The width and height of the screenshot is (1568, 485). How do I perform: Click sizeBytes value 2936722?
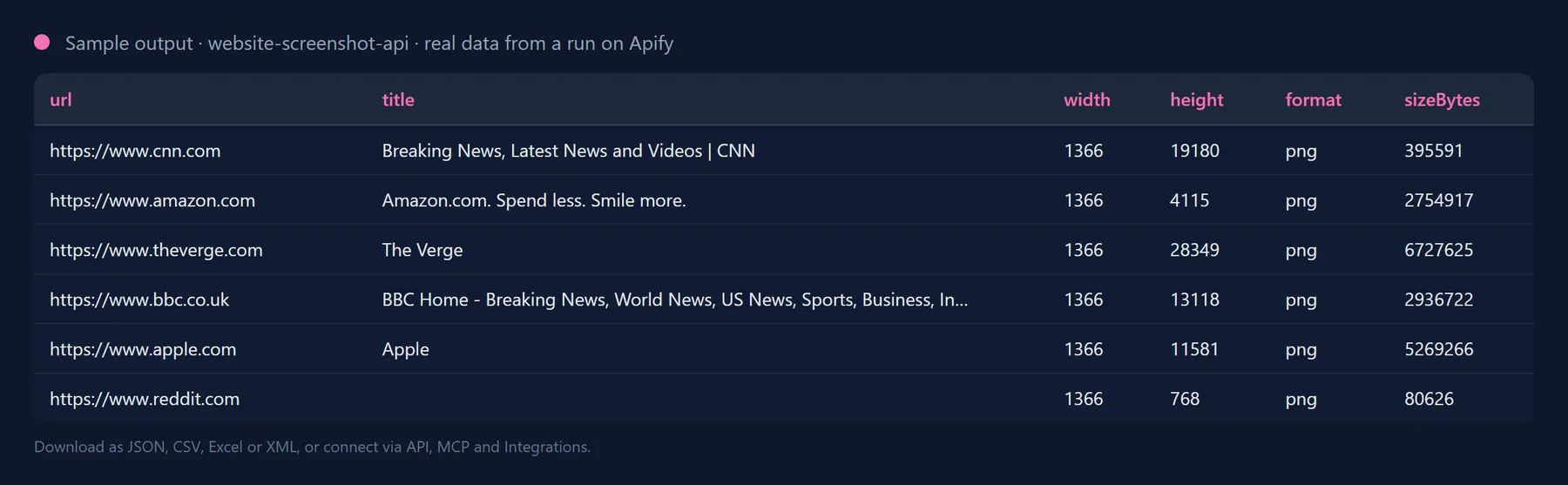[x=1439, y=300]
